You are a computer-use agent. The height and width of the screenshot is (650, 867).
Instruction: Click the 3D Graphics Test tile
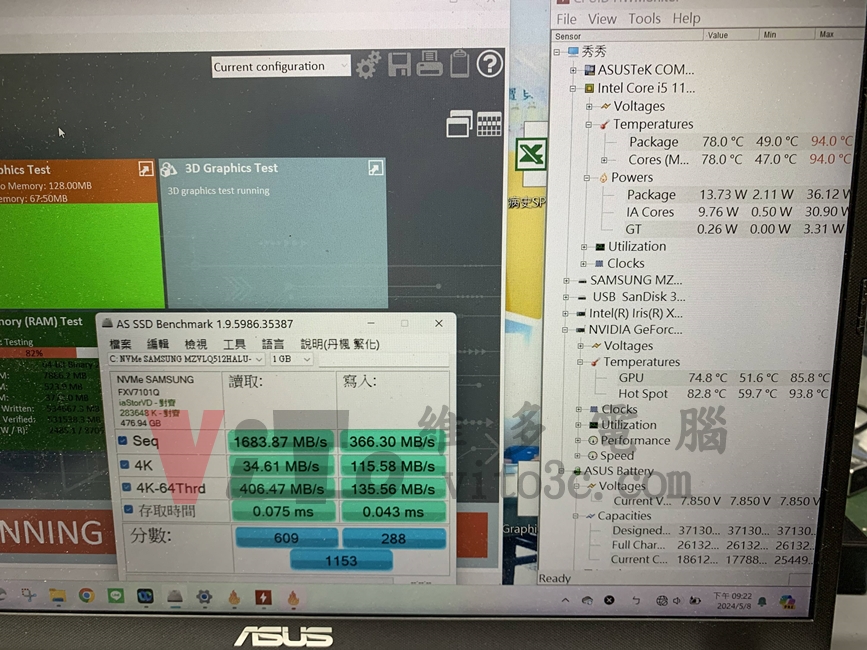click(274, 233)
